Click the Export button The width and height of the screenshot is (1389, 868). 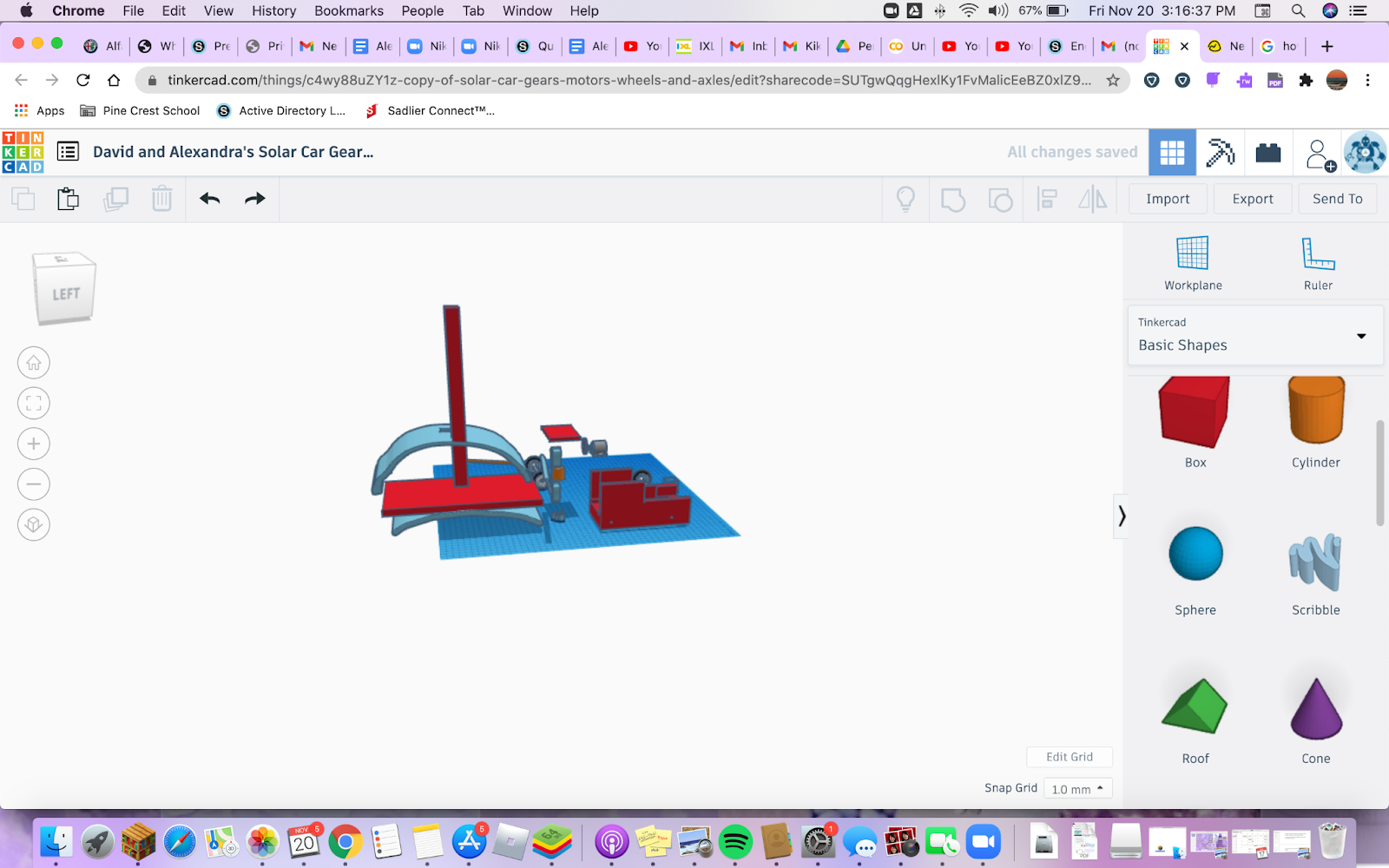[1252, 199]
